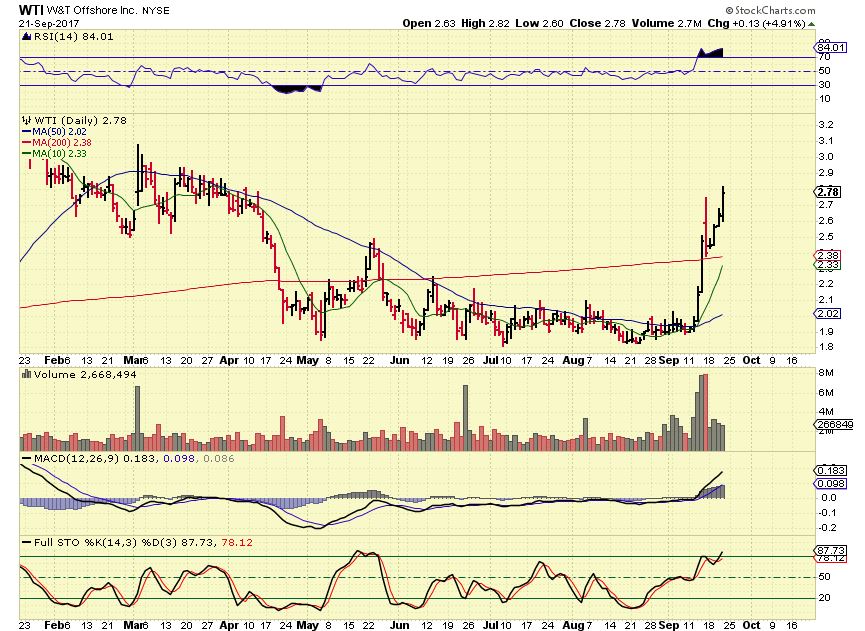Click the 'Sep' label on date axis under price chart
The width and height of the screenshot is (865, 631).
coord(669,360)
